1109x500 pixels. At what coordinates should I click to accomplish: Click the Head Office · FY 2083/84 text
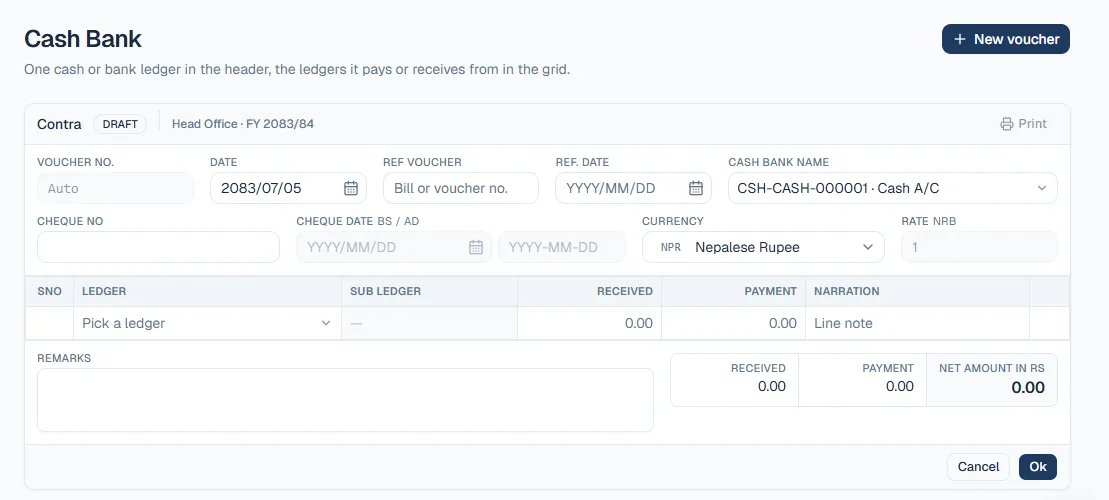[243, 124]
